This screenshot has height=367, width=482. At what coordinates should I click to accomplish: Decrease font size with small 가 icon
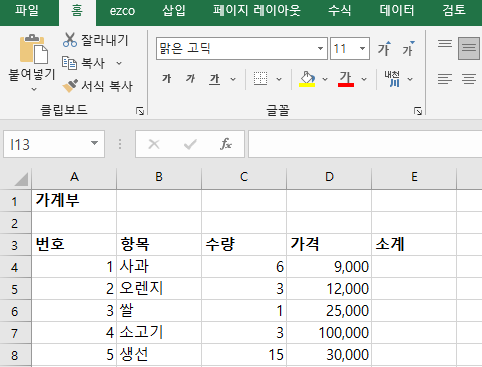click(408, 49)
